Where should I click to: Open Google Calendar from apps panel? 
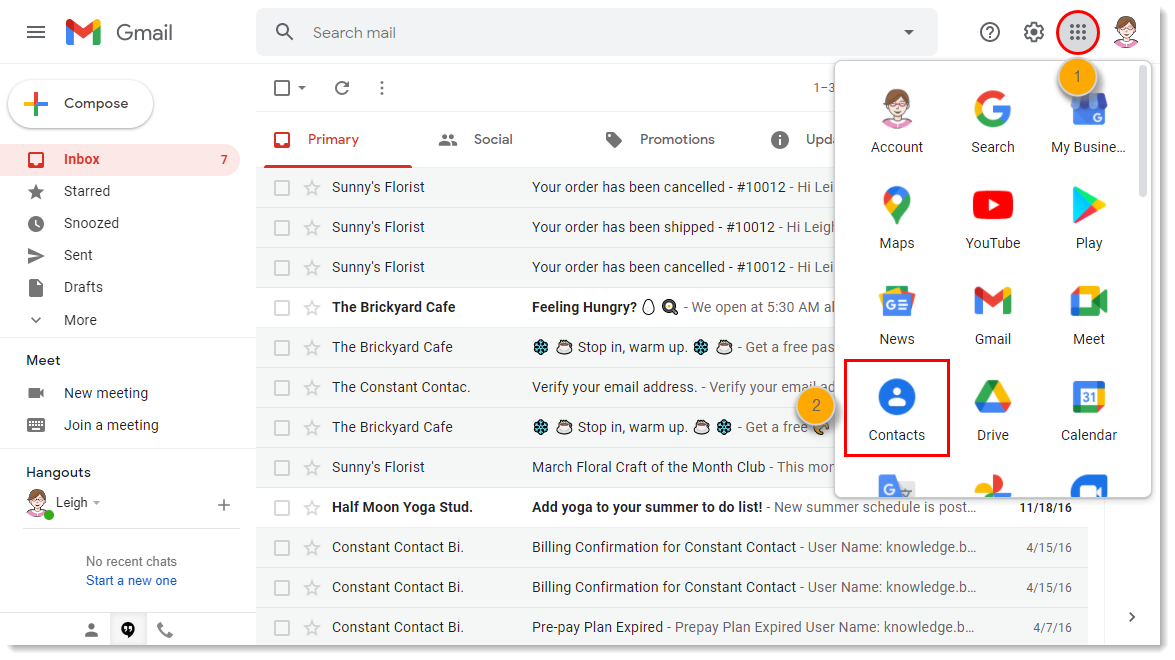(1088, 410)
